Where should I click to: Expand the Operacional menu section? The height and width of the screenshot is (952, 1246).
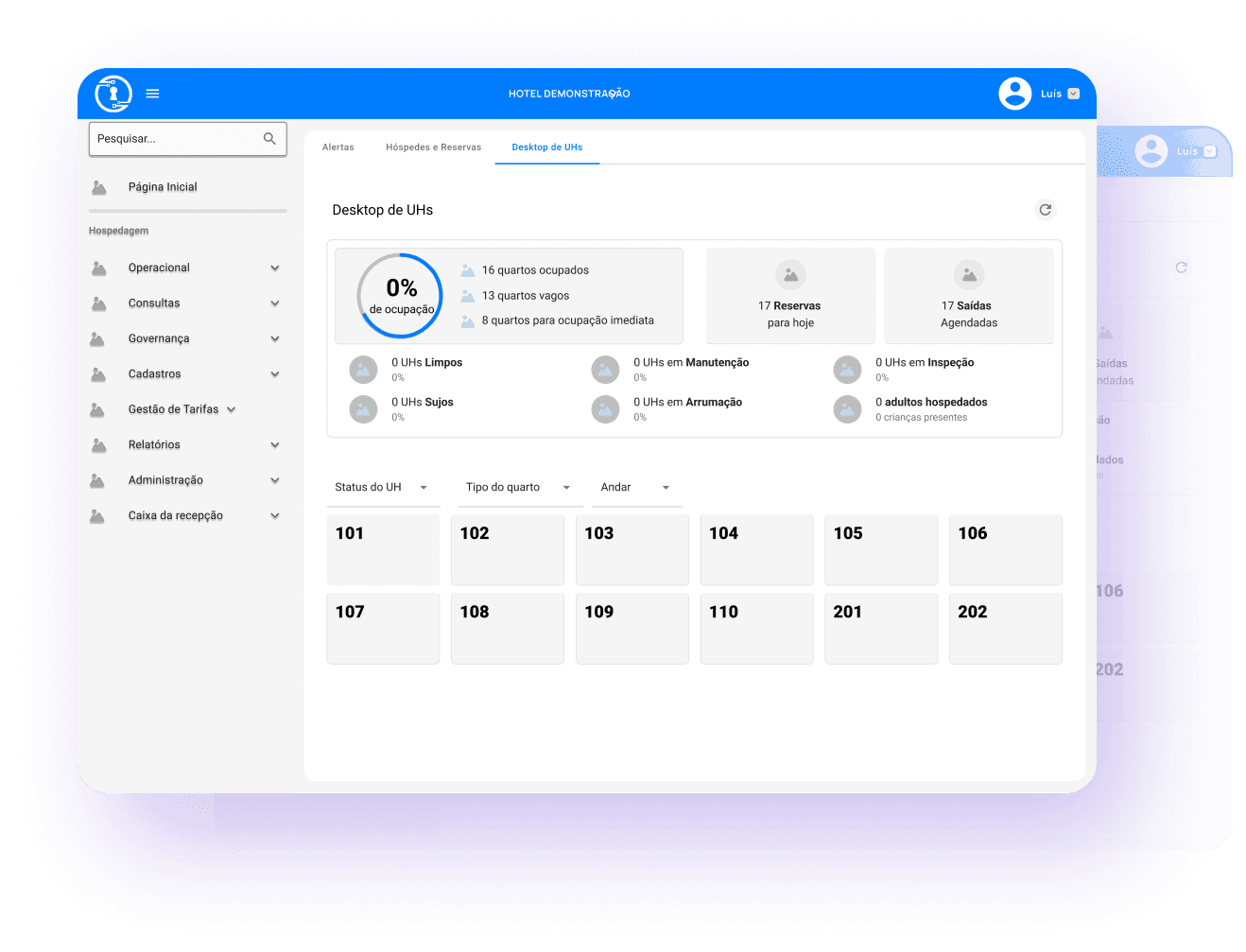coord(274,268)
